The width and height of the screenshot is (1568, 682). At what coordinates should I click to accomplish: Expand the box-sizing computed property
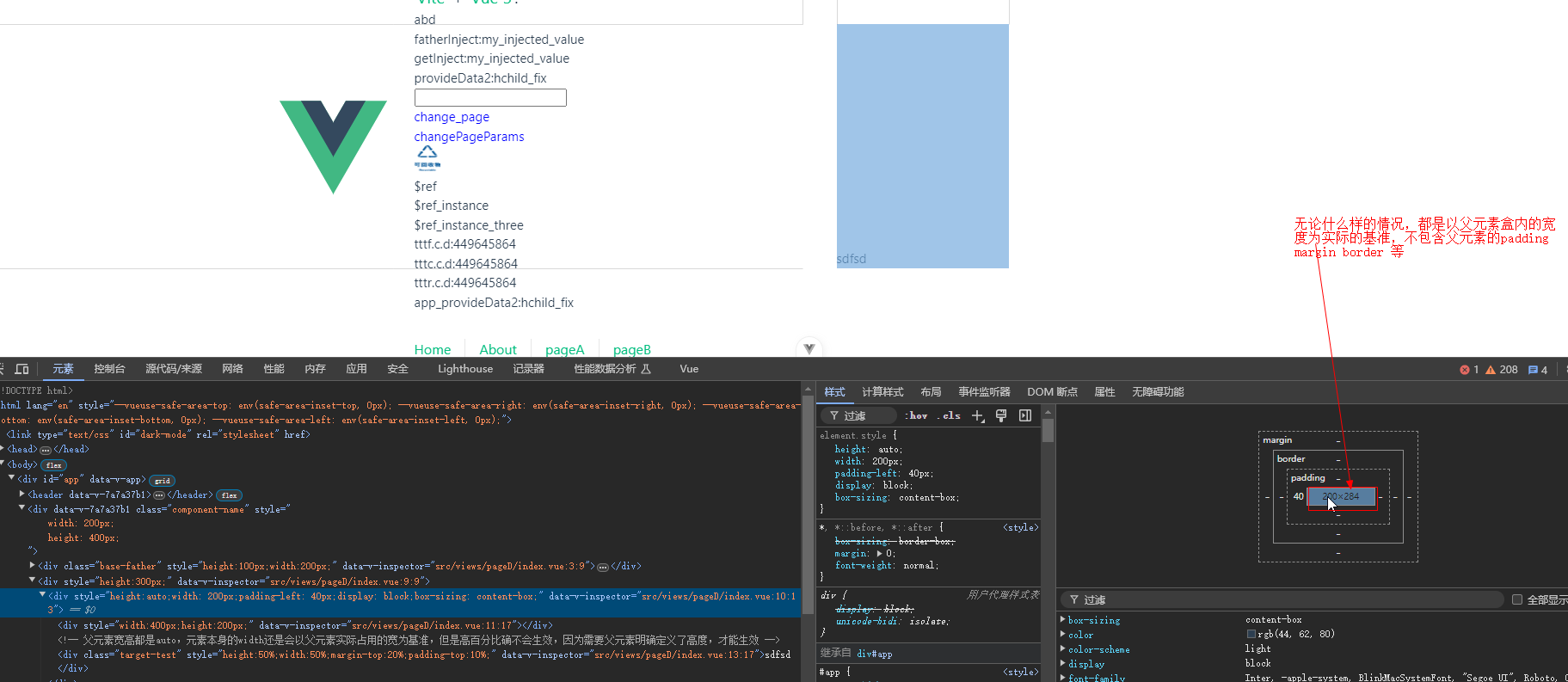1063,619
